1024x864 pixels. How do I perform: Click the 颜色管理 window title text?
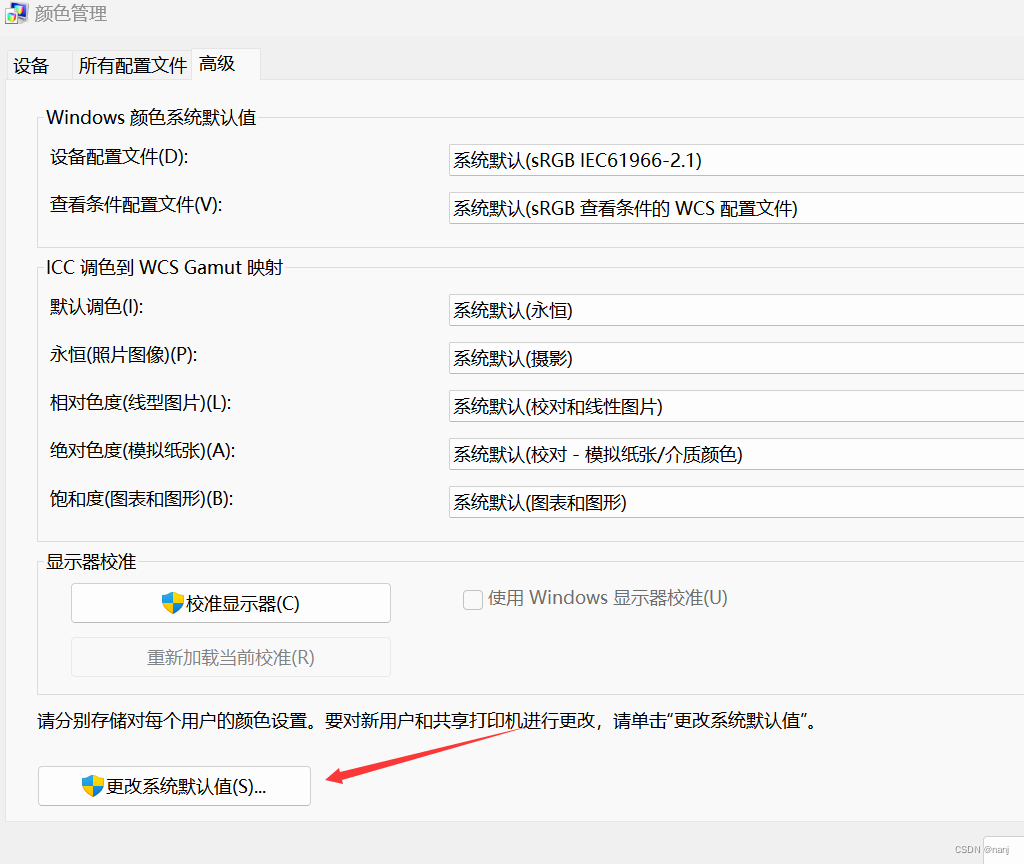click(x=71, y=13)
